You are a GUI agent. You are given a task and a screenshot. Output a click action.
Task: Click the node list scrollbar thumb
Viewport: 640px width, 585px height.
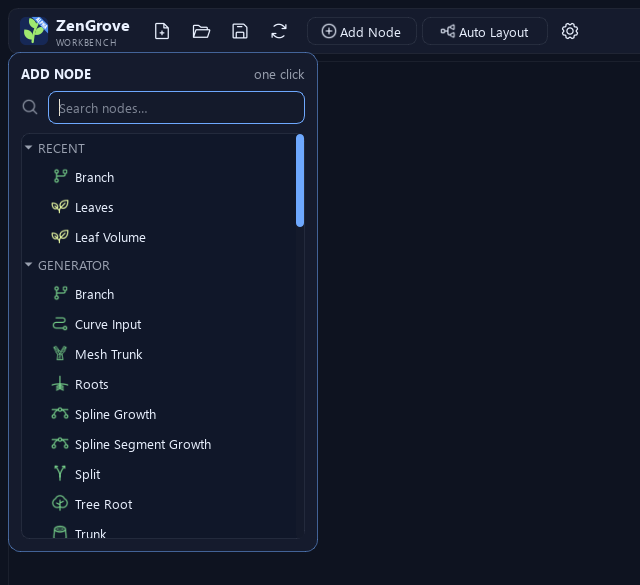[300, 180]
